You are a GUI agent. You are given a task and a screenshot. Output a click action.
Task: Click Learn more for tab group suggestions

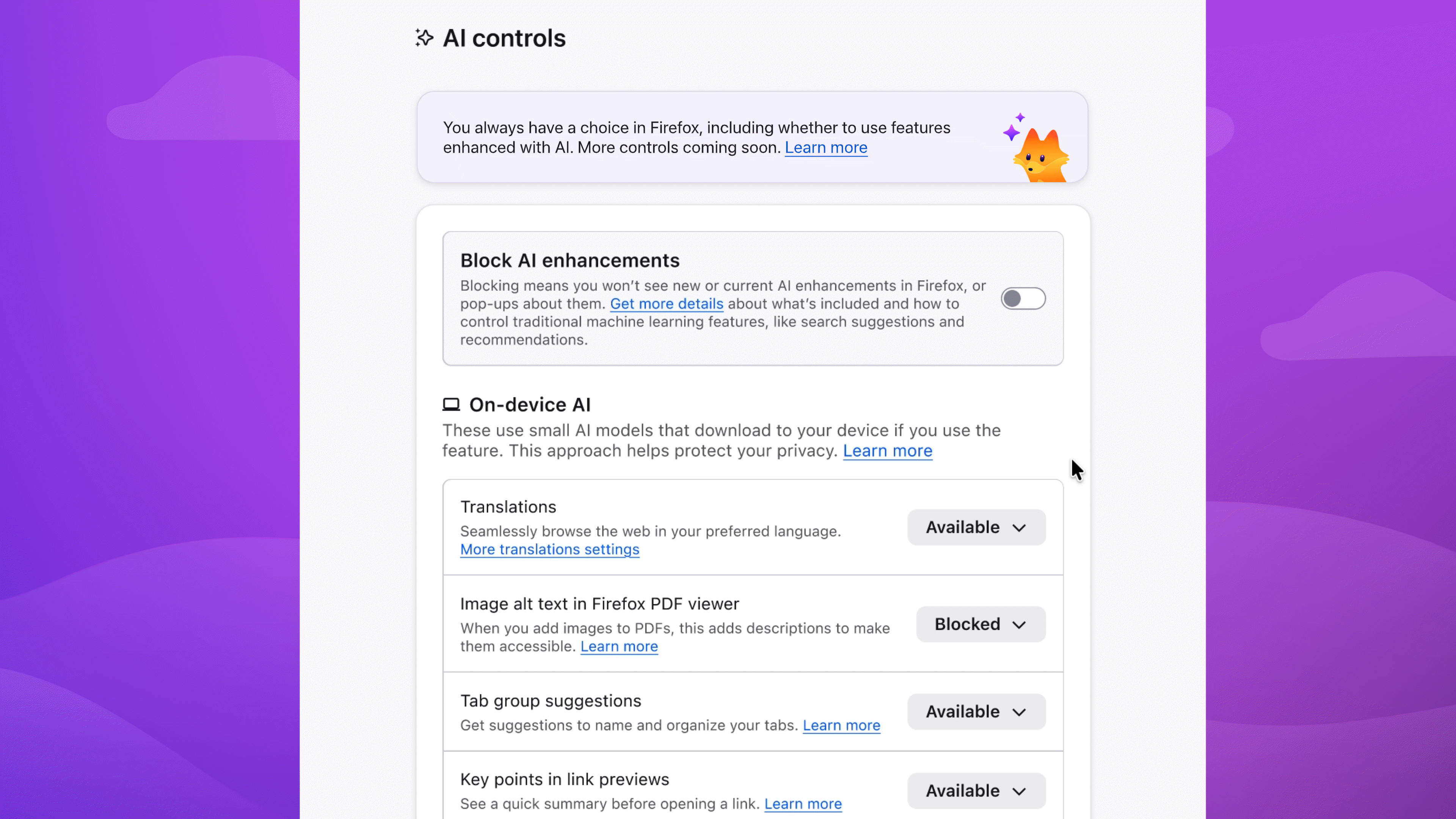[x=841, y=725]
